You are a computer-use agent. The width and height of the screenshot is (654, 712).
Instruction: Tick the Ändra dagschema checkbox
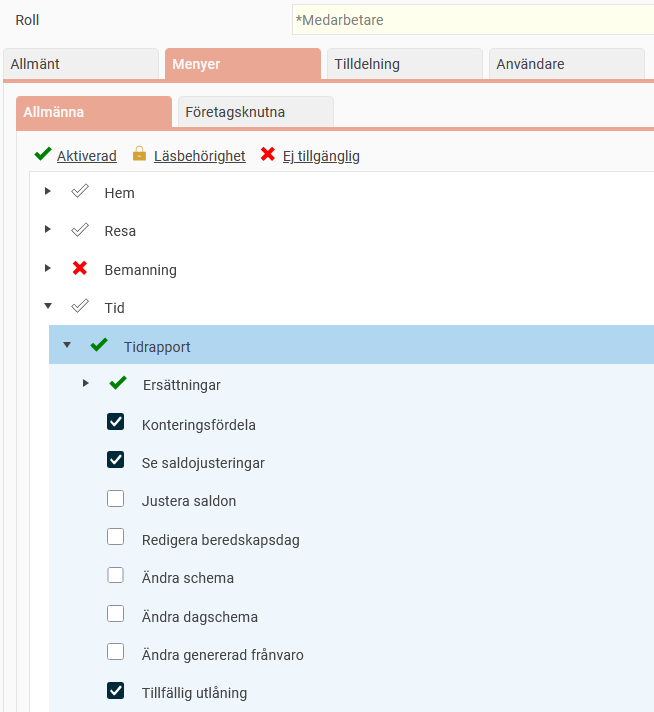[116, 614]
